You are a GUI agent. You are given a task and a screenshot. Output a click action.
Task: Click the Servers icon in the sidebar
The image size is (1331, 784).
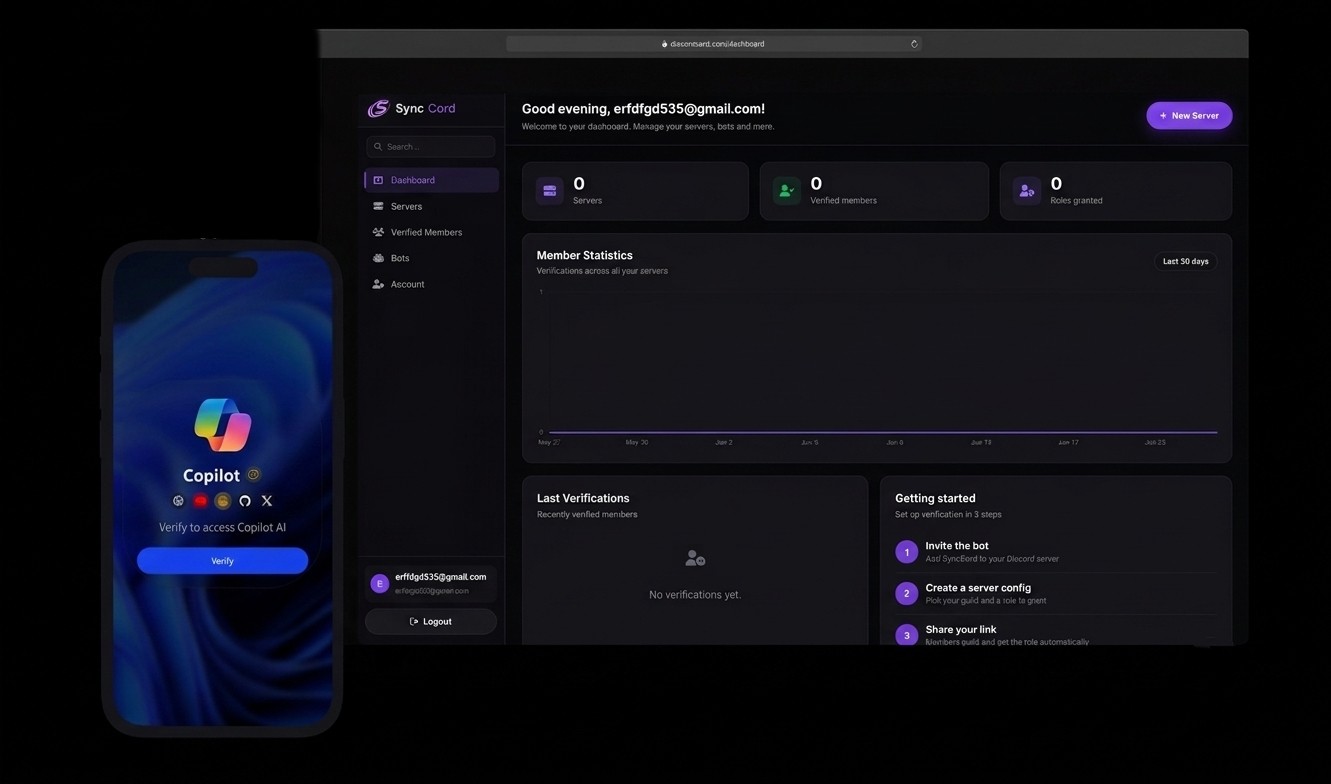pos(378,206)
